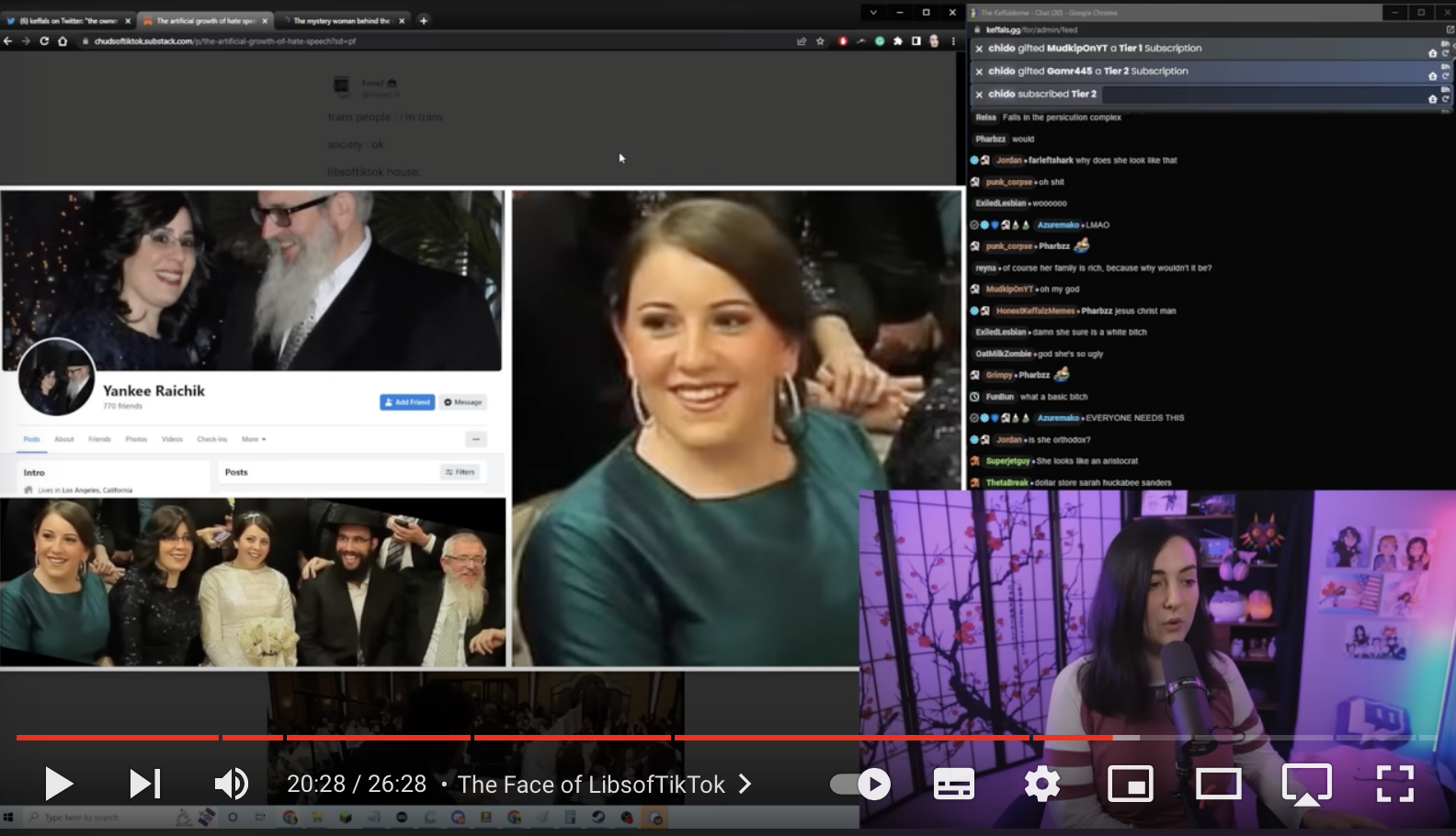This screenshot has width=1456, height=836.
Task: Switch to miniplayer mode
Action: (1131, 784)
